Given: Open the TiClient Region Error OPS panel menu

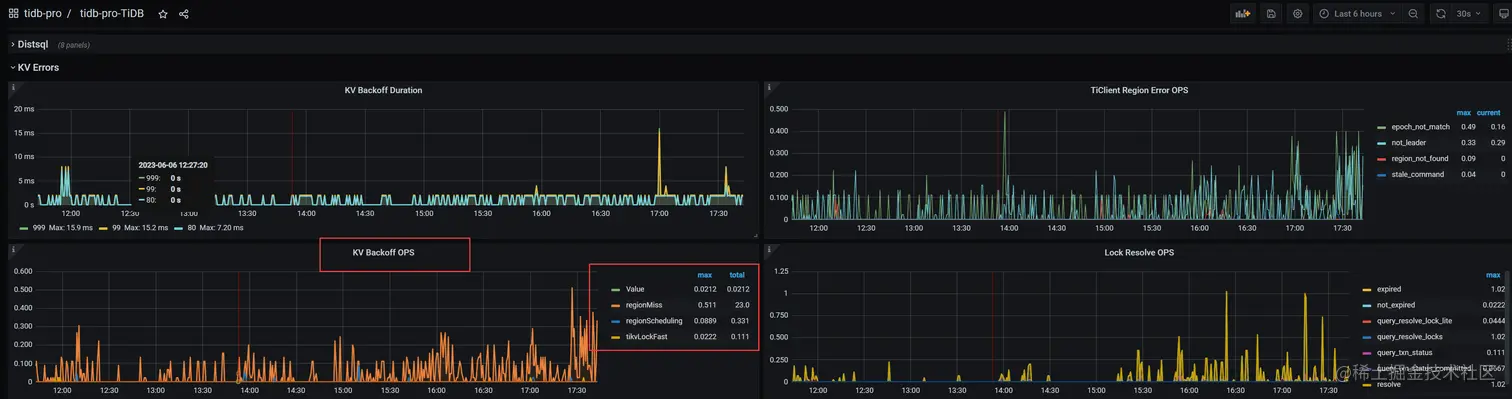Looking at the screenshot, I should pos(1139,90).
